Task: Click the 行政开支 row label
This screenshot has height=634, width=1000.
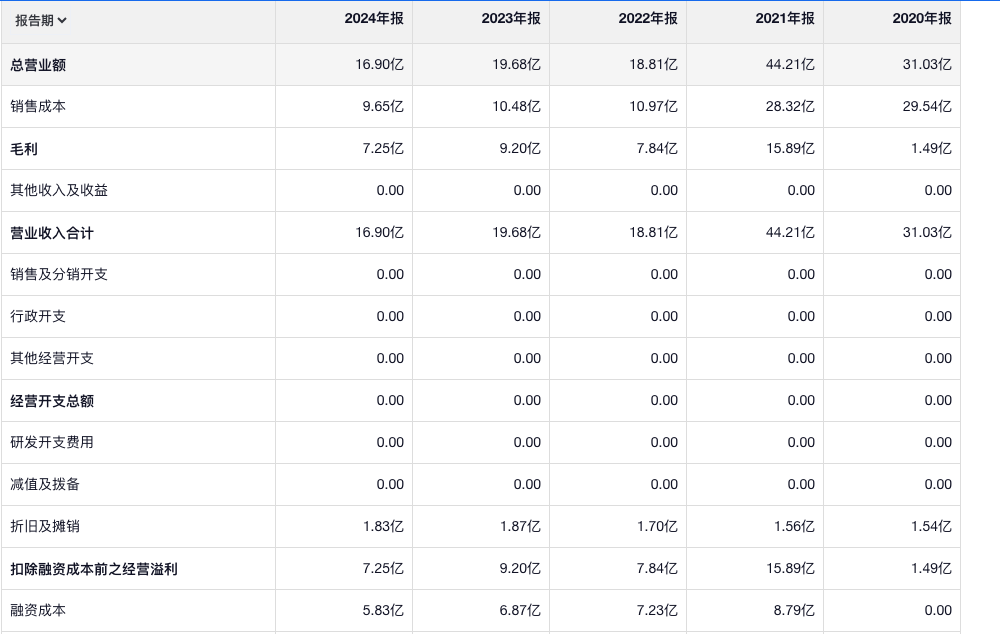Action: [x=38, y=316]
